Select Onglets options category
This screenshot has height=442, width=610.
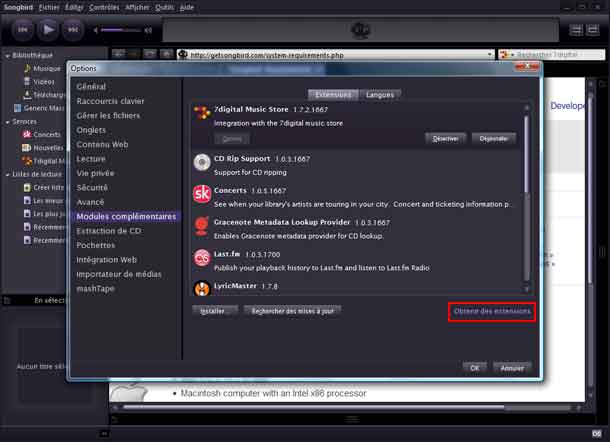pos(91,130)
